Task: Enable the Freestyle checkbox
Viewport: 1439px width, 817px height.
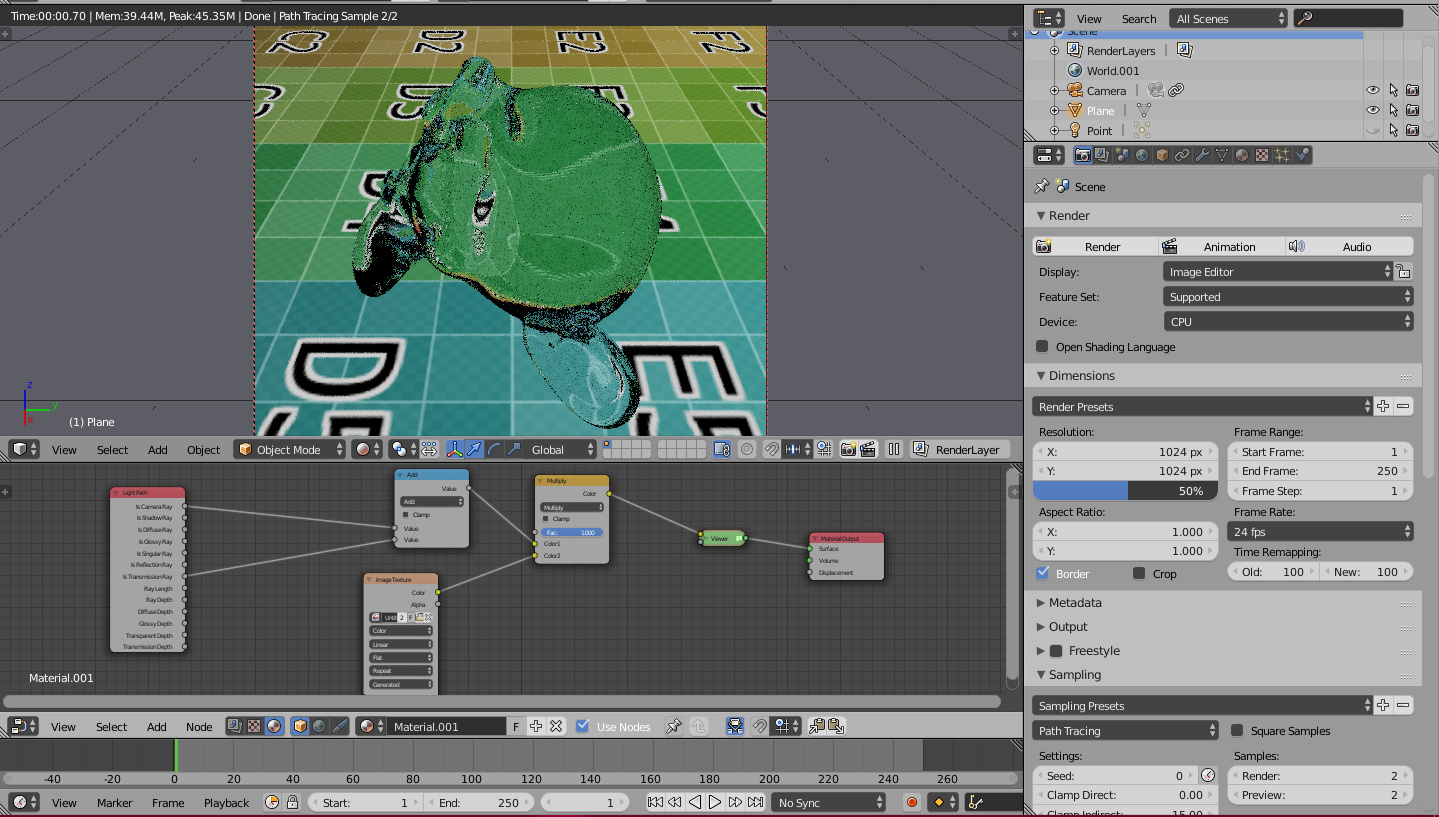Action: coord(1056,650)
